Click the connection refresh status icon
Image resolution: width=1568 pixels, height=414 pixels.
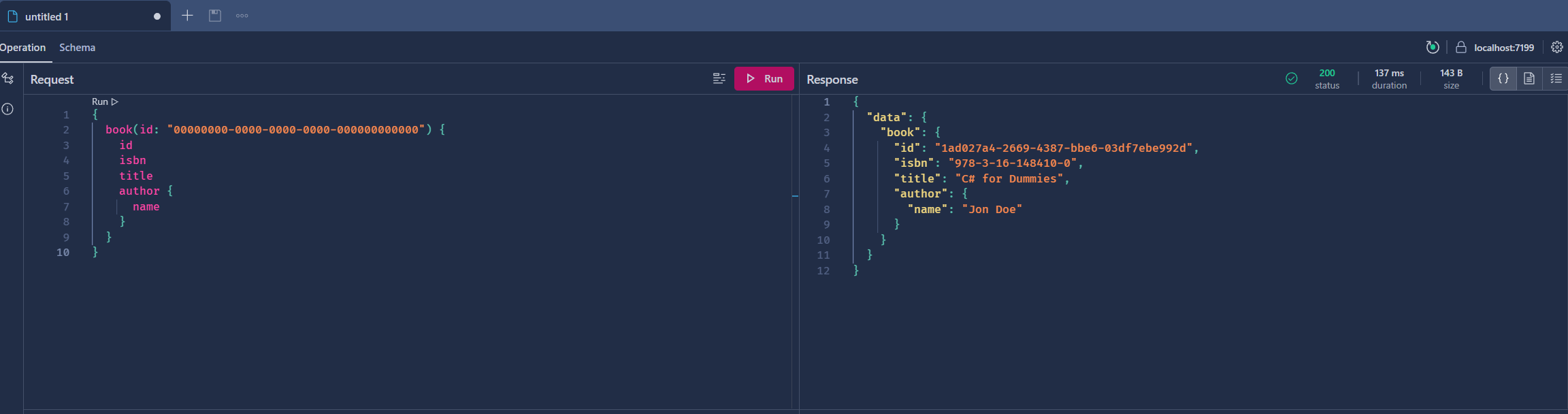pyautogui.click(x=1433, y=47)
